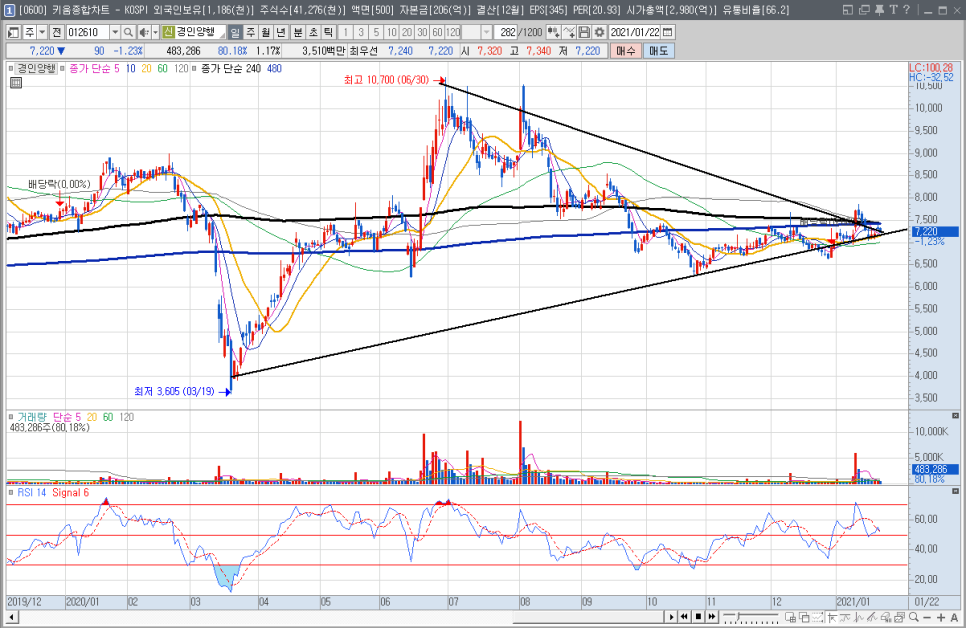The image size is (966, 628).
Task: Click interval button 120
Action: [453, 32]
